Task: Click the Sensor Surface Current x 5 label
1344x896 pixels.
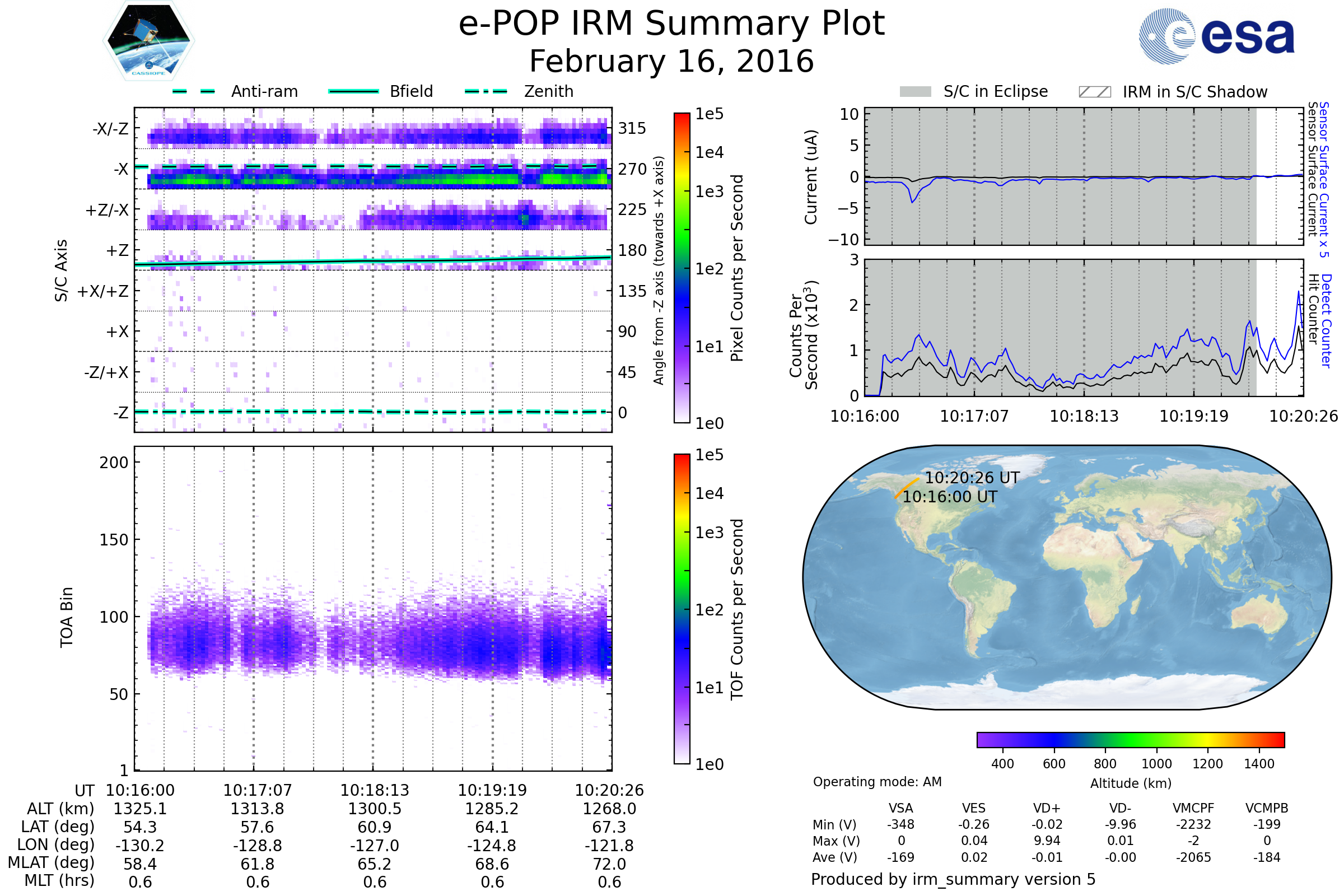Action: click(1324, 179)
